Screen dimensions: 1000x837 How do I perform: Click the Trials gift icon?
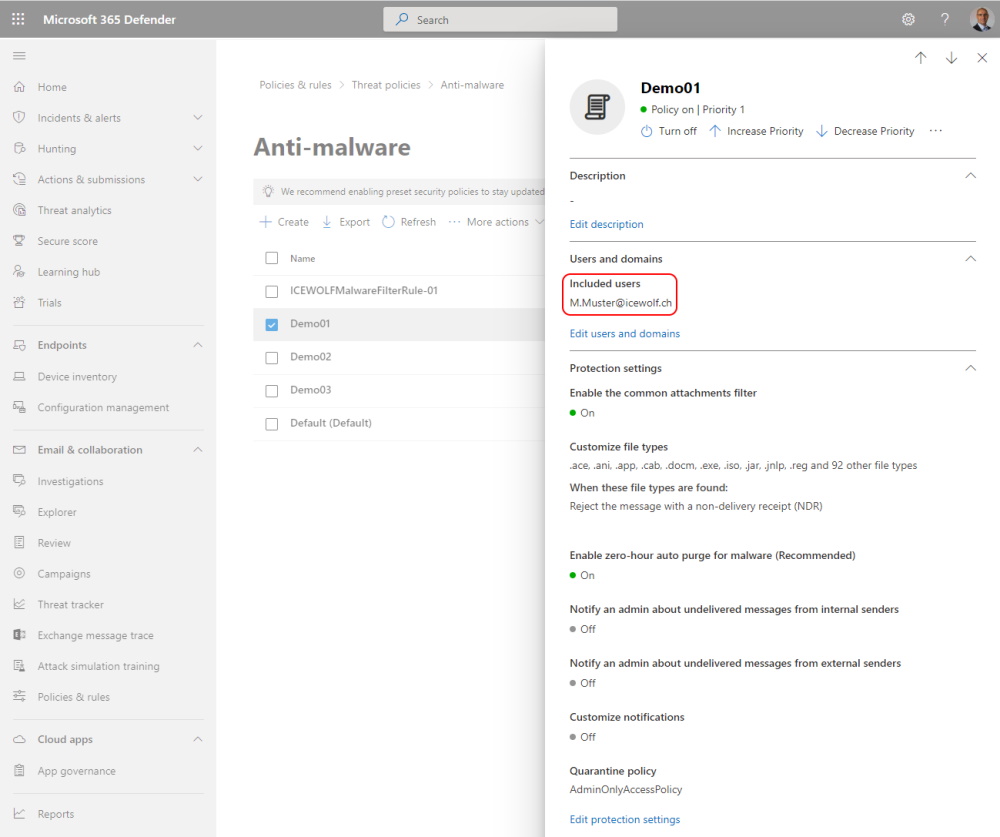(x=19, y=302)
